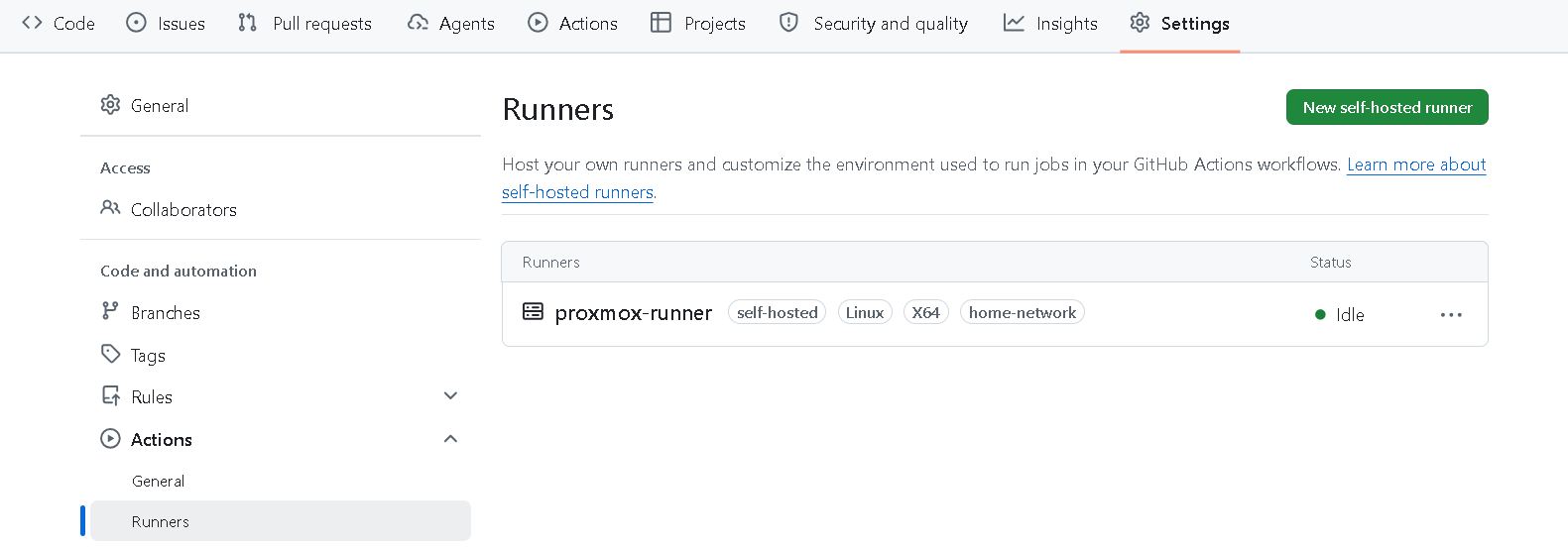Open the proxmox-runner details

click(x=633, y=313)
